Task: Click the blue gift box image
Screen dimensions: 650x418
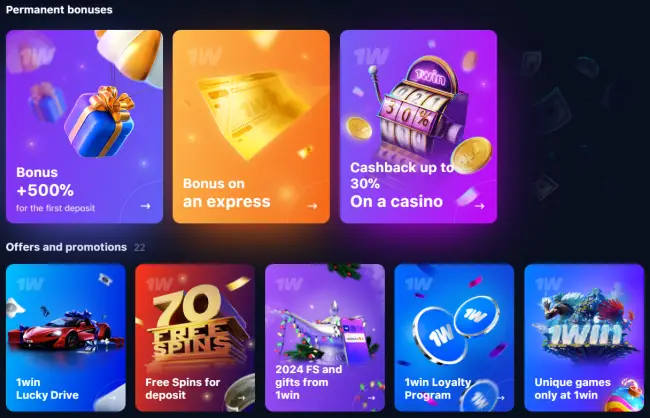Action: [100, 122]
